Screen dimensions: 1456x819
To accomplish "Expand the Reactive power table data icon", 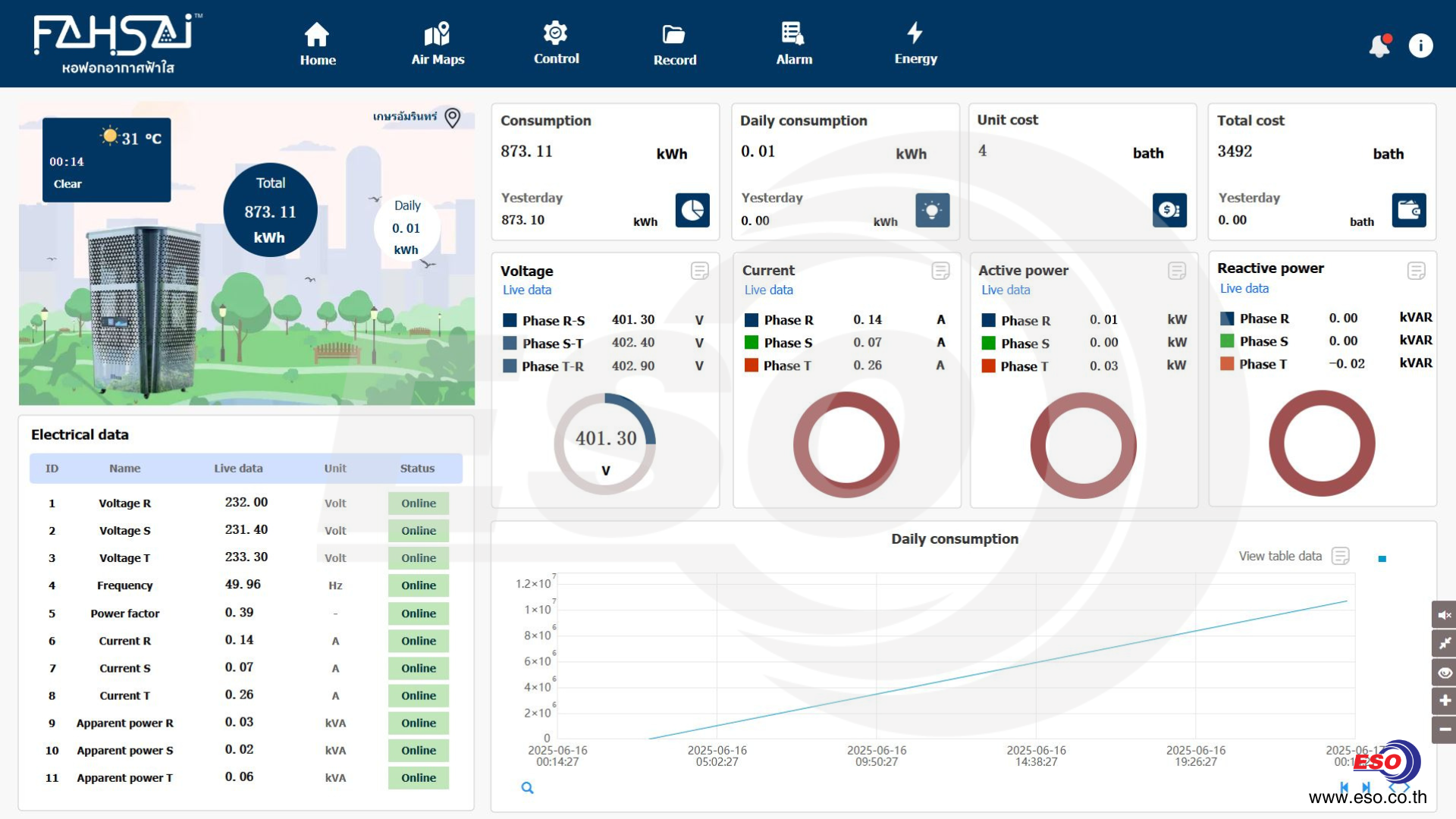I will pyautogui.click(x=1416, y=271).
